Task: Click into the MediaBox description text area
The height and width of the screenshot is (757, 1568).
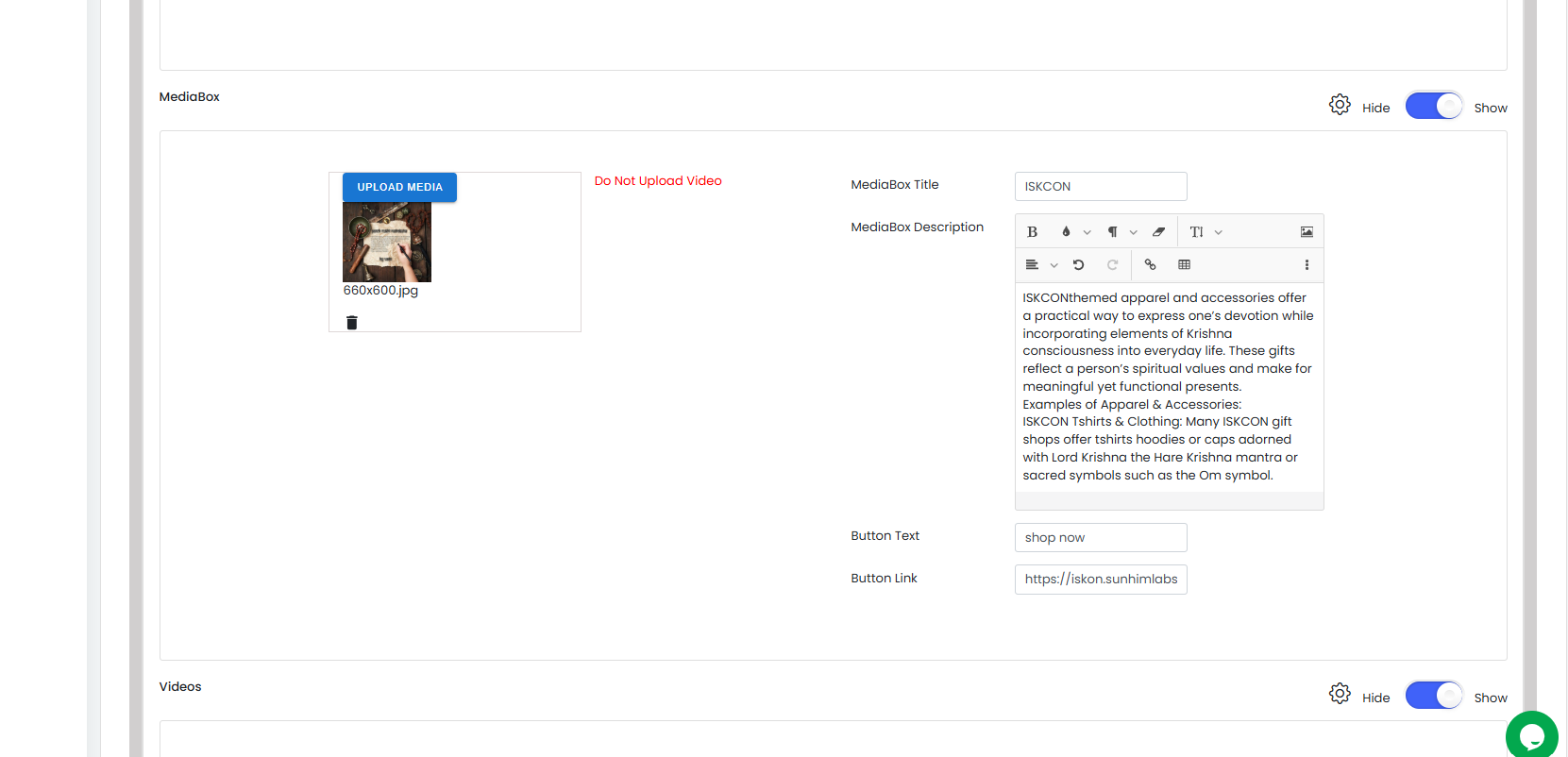Action: (x=1169, y=387)
